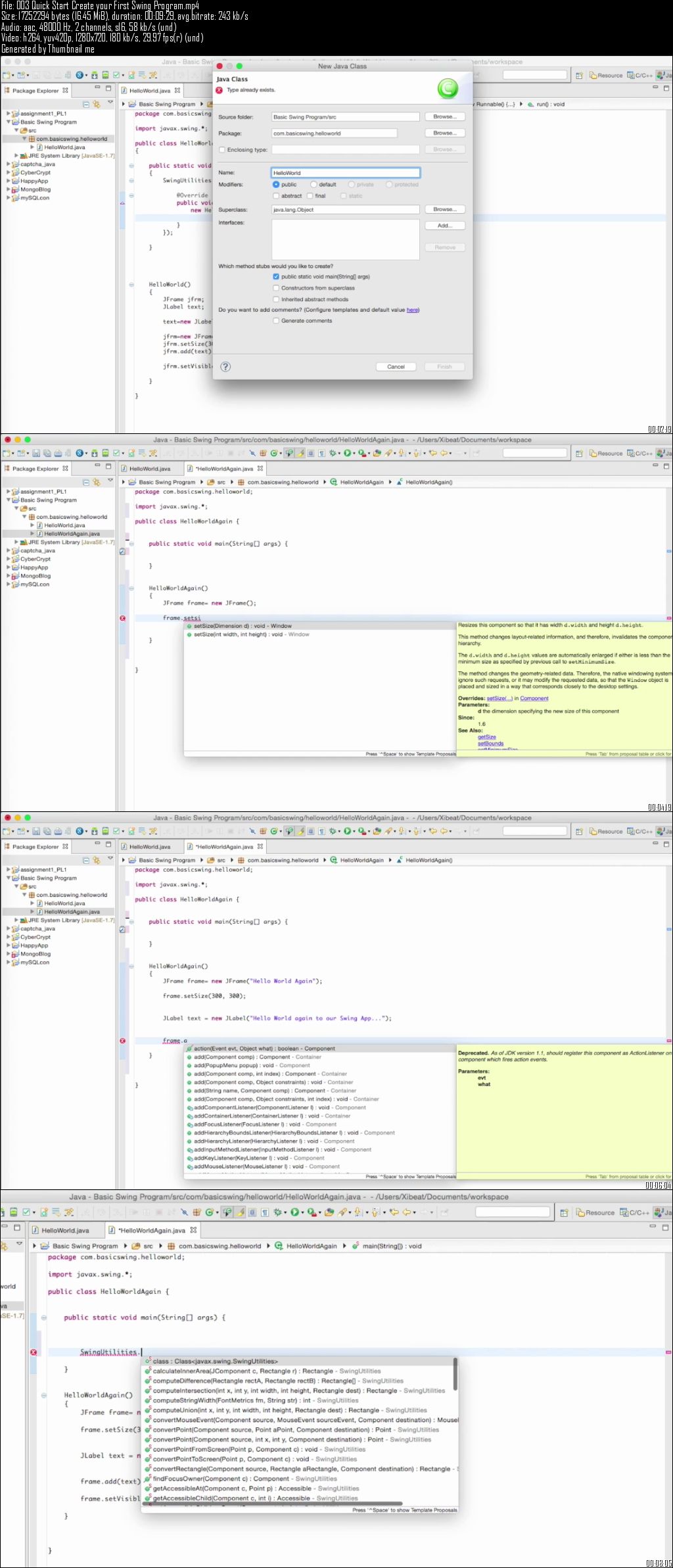Tick the abstract modifier checkbox
This screenshot has height=1568, width=673.
pyautogui.click(x=276, y=196)
